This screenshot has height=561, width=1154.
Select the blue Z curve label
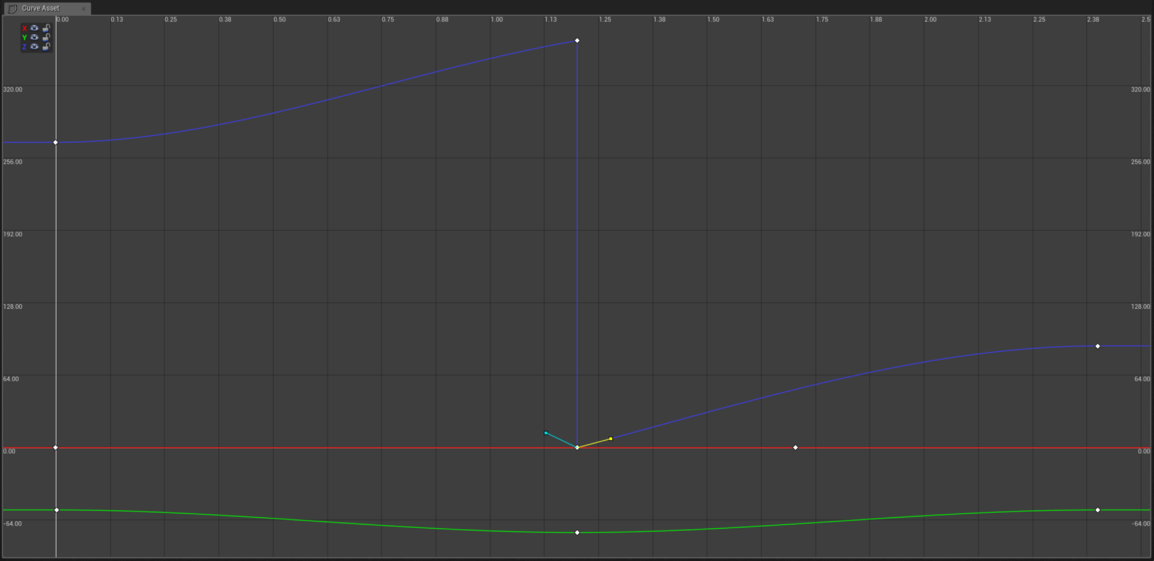coord(25,46)
